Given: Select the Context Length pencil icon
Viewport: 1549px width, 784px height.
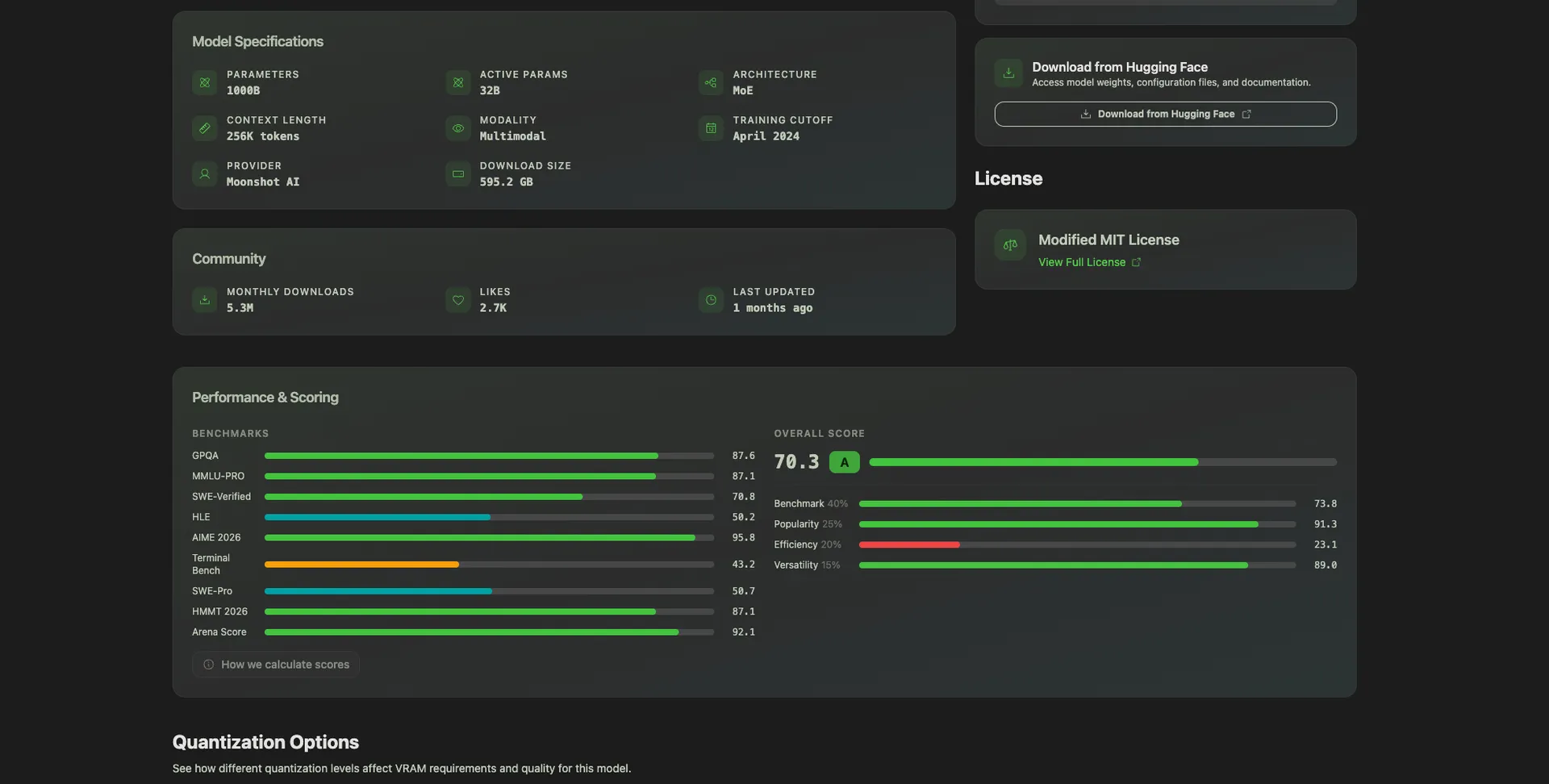Looking at the screenshot, I should [204, 128].
